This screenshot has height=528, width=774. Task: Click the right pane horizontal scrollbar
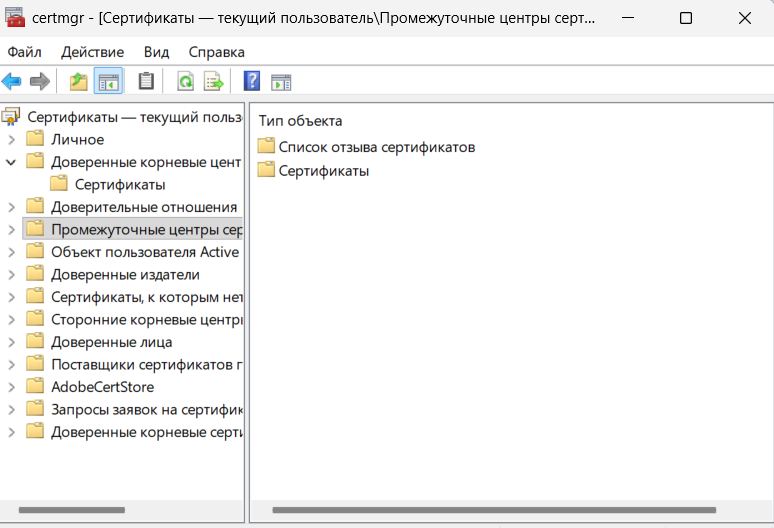(494, 510)
